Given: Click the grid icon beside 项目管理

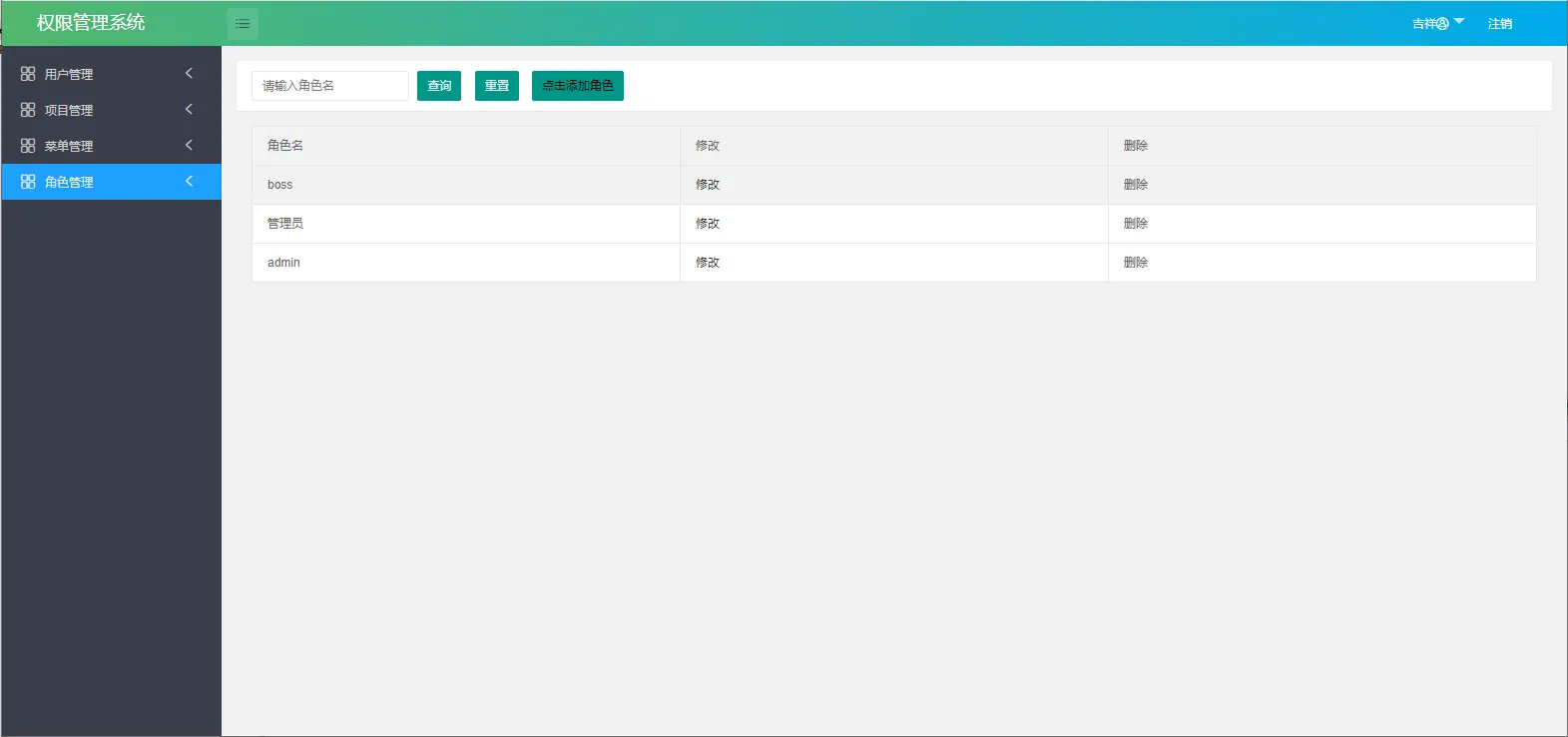Looking at the screenshot, I should 28,110.
